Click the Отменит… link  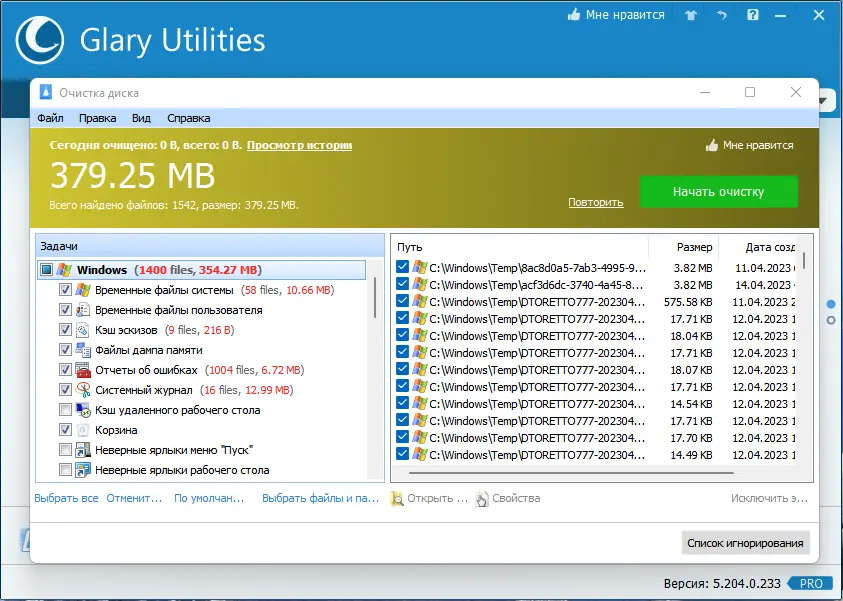(134, 498)
